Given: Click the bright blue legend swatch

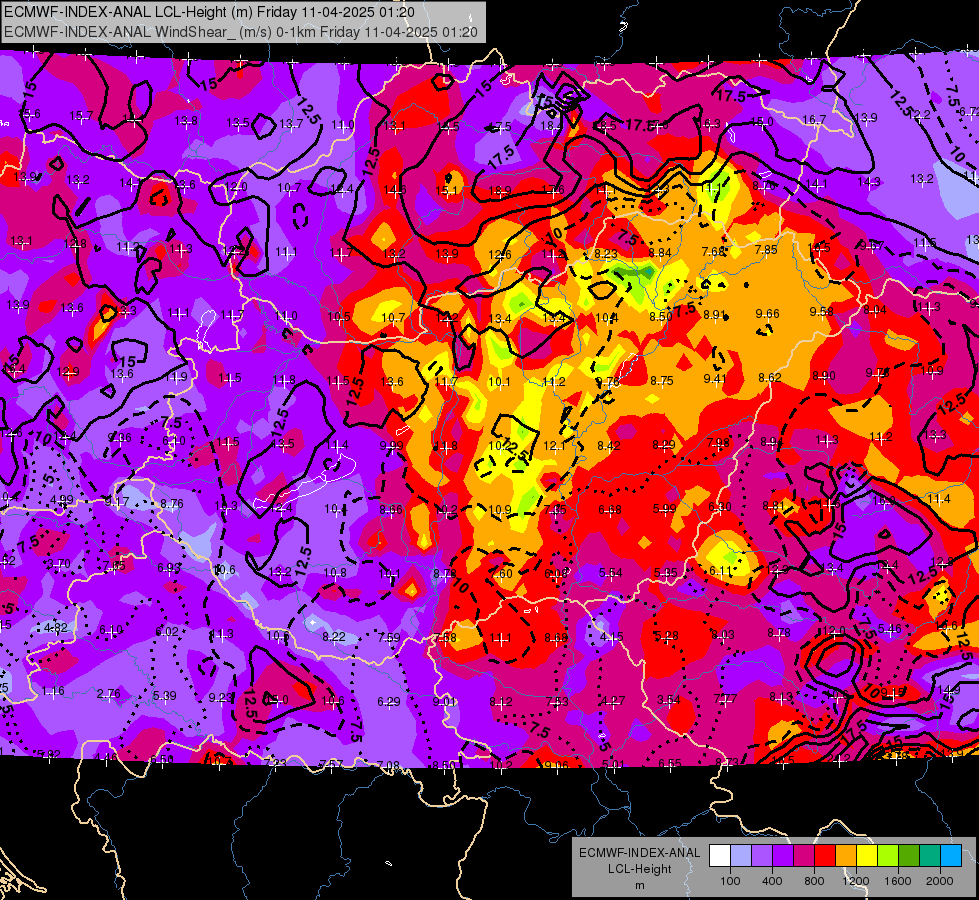Looking at the screenshot, I should tap(951, 855).
